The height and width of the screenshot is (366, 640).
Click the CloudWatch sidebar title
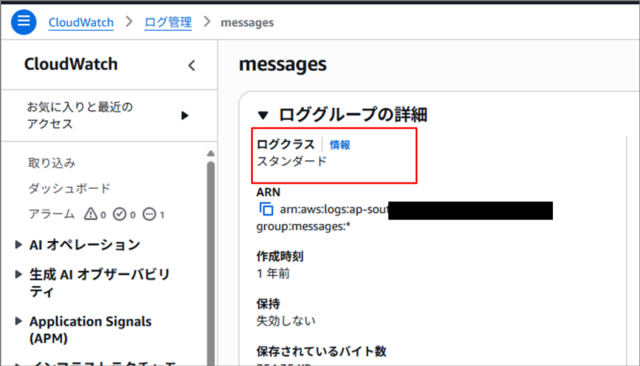coord(71,64)
